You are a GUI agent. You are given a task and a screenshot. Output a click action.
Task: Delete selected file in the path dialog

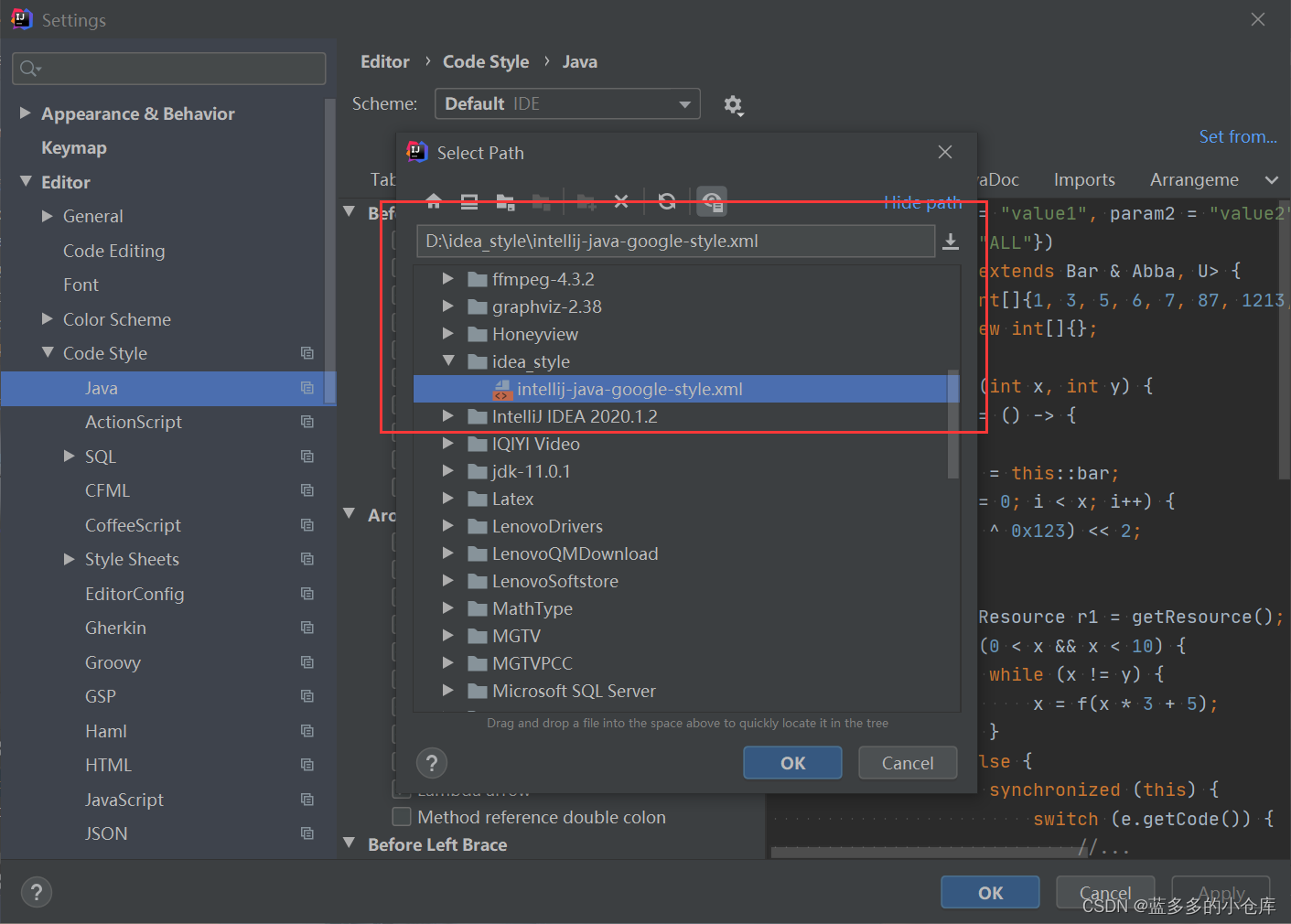pos(621,201)
